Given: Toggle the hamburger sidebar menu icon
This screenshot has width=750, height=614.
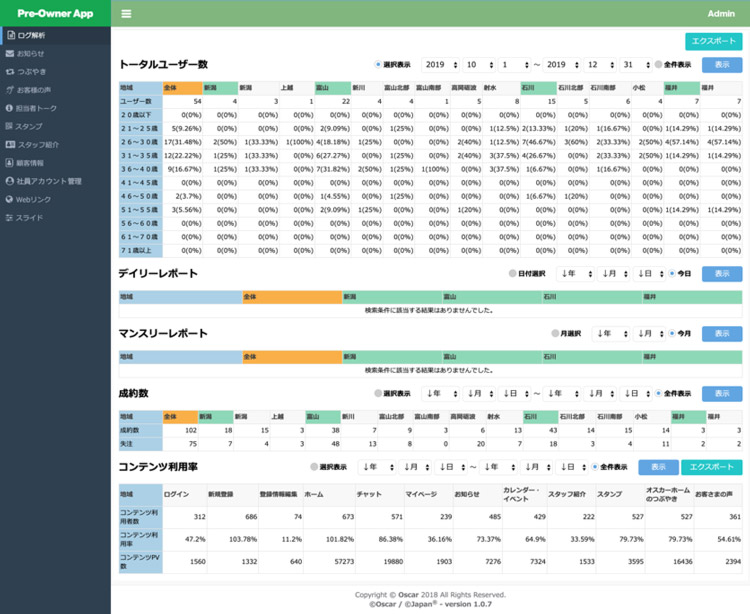Looking at the screenshot, I should [x=126, y=14].
